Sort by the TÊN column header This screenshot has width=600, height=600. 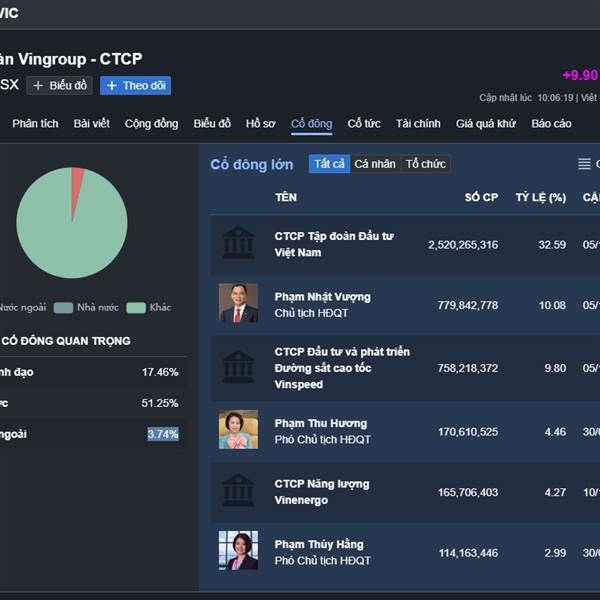pyautogui.click(x=285, y=197)
